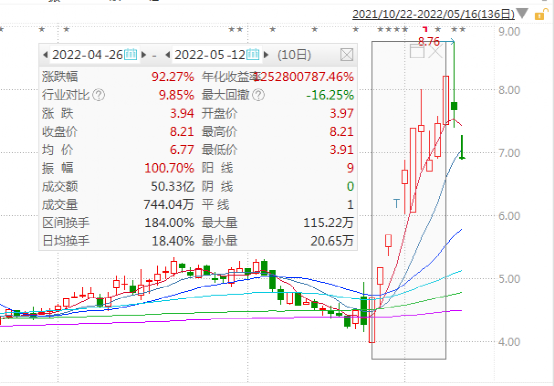Viewport: 554px width, 386px height.
Task: Click the 最大回撤 value -16.25%
Action: tap(330, 95)
